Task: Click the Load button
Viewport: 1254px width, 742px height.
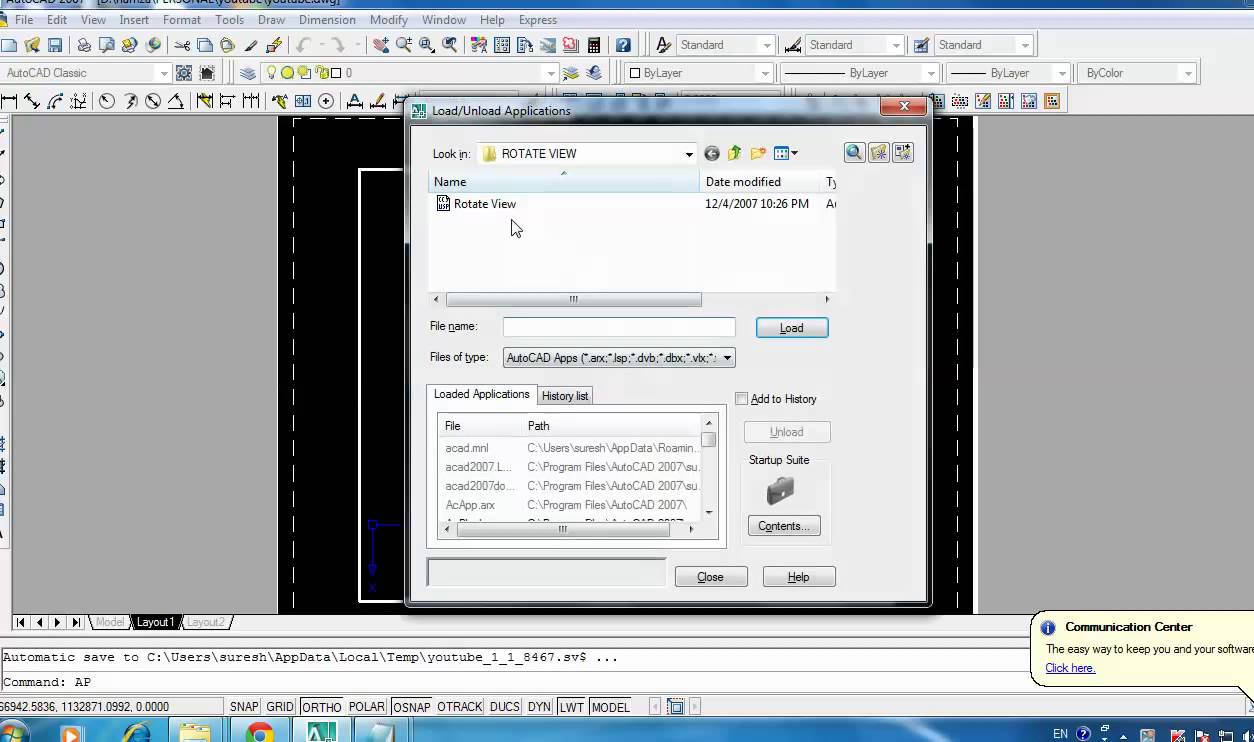Action: point(791,327)
